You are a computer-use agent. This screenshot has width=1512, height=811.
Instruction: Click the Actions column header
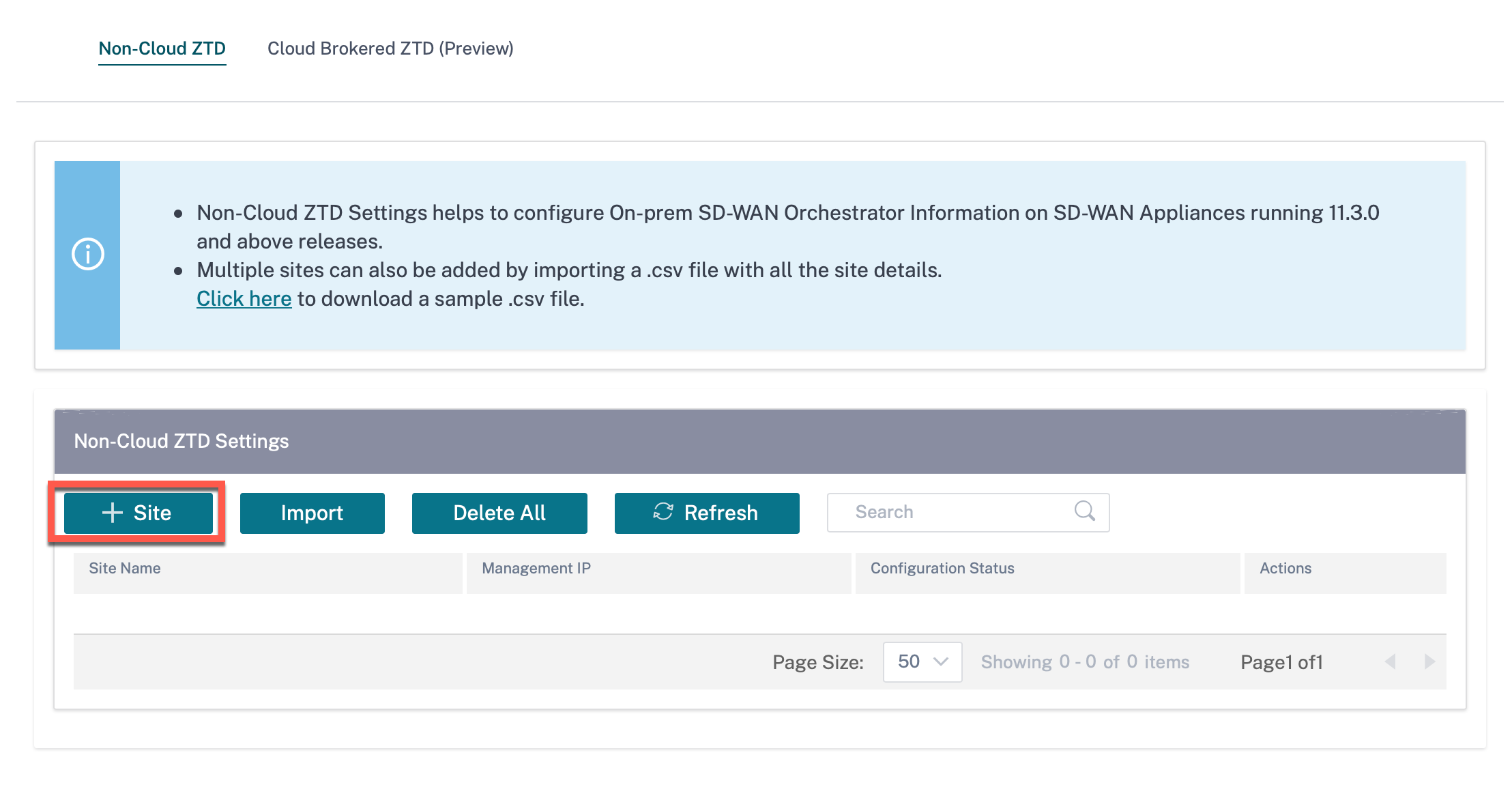coord(1346,573)
